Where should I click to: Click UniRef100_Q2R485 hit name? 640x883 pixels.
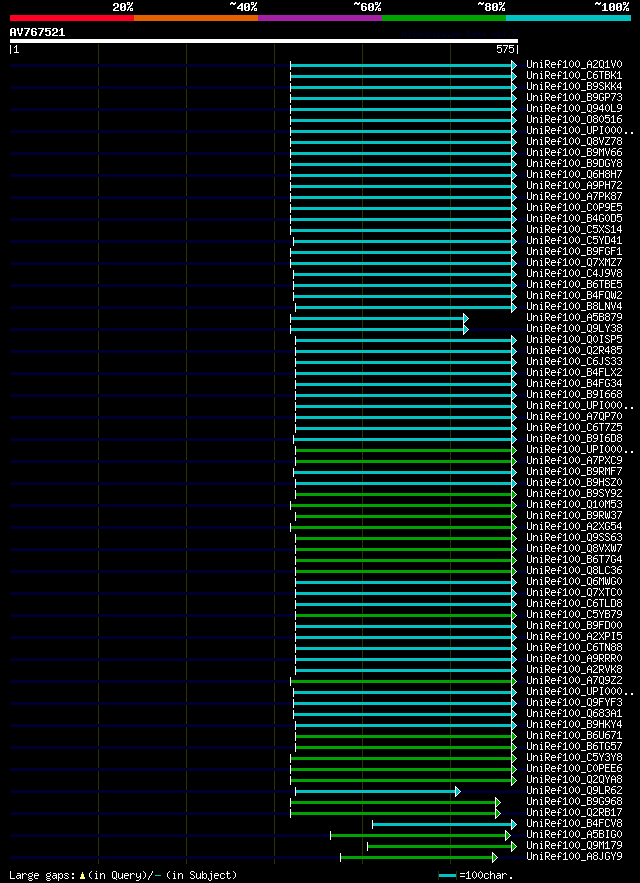574,351
